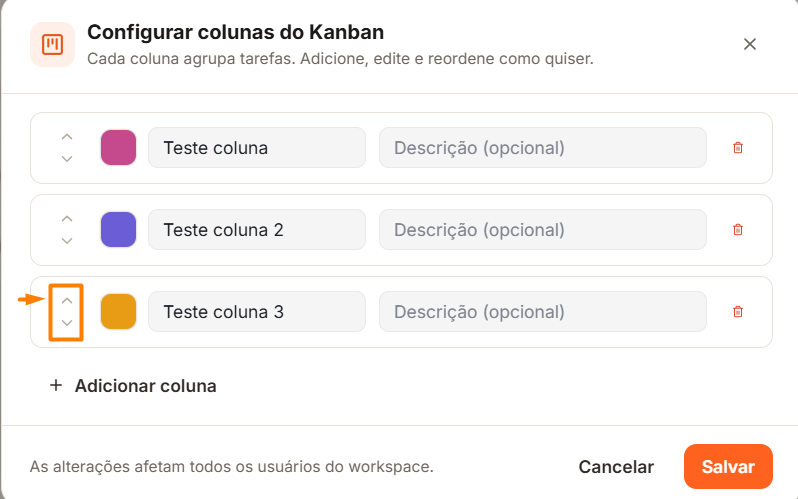Move Teste coluna row up arrow
The height and width of the screenshot is (499, 798).
[x=67, y=137]
